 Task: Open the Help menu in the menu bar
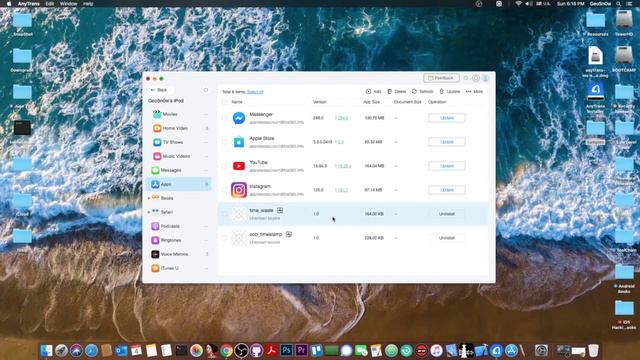click(x=88, y=4)
